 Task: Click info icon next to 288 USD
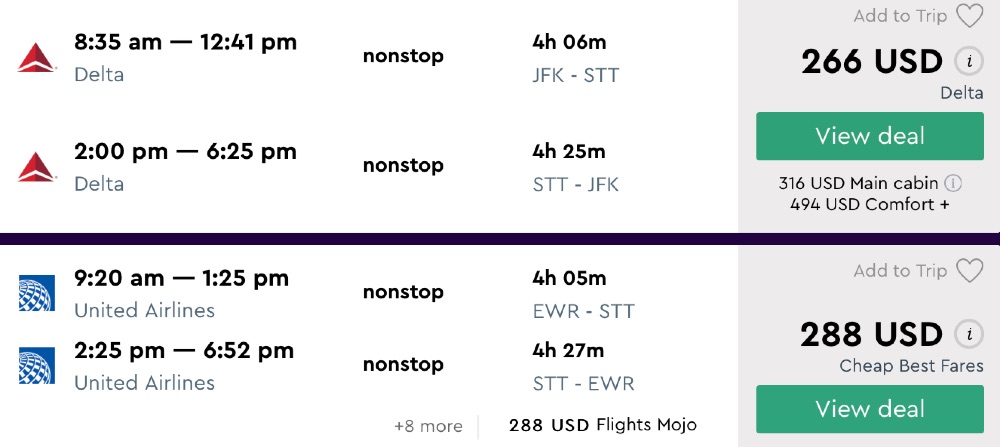coord(967,334)
